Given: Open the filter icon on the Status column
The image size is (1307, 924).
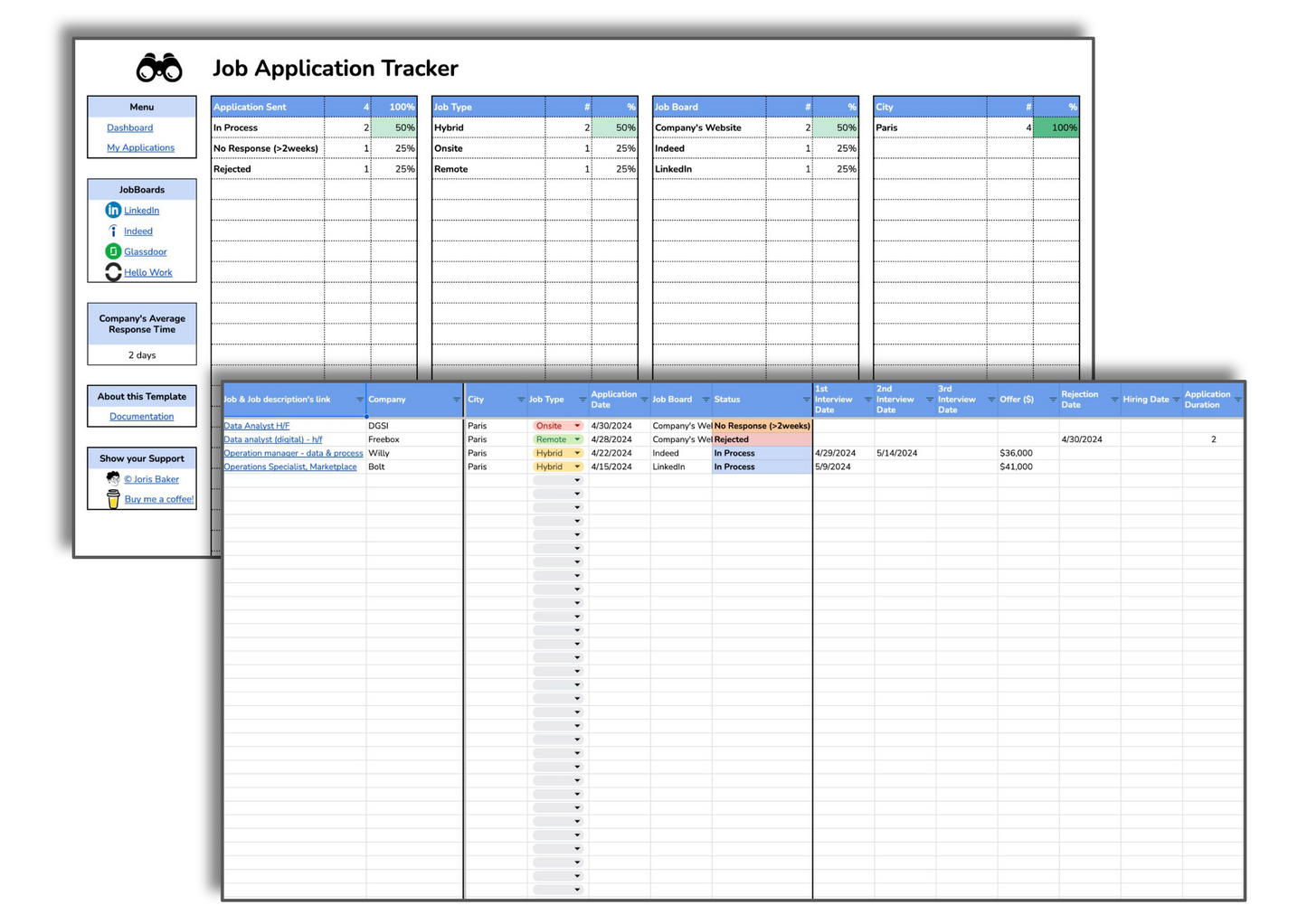Looking at the screenshot, I should point(806,399).
